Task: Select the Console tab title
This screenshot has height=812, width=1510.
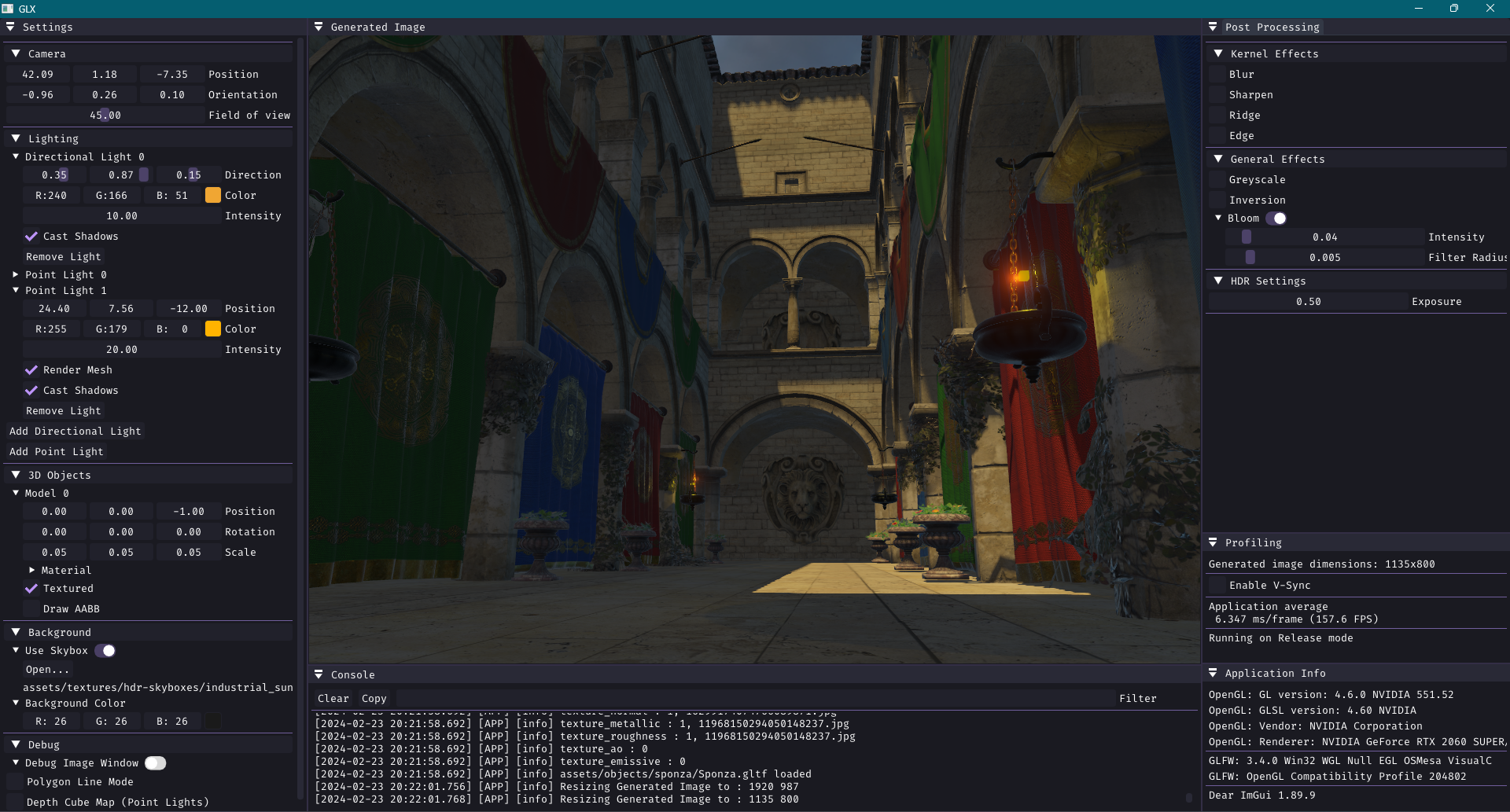Action: pos(353,674)
